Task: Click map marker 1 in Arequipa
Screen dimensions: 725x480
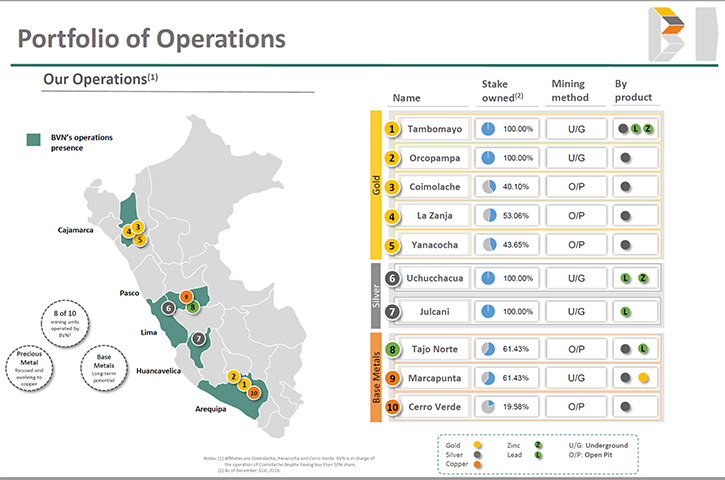Action: click(244, 384)
